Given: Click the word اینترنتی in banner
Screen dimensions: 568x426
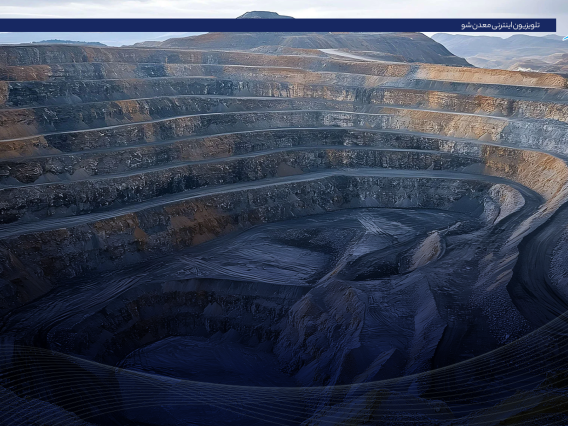Looking at the screenshot, I should 503,25.
